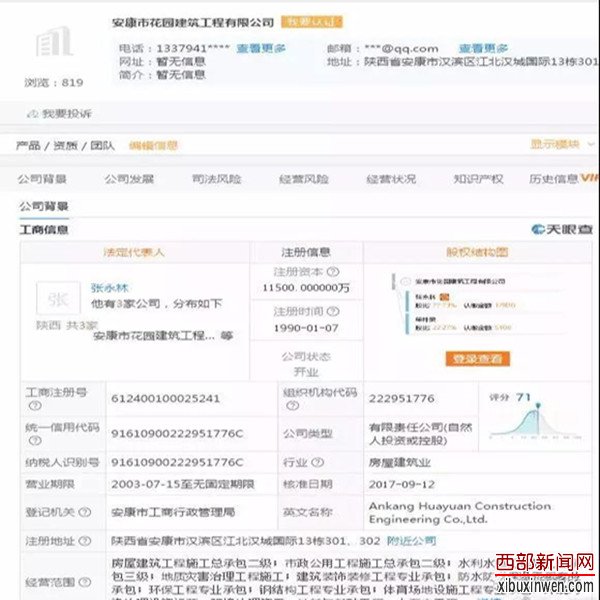Screen dimensions: 600x600
Task: Open the 司法风险 tab
Action: tap(217, 179)
